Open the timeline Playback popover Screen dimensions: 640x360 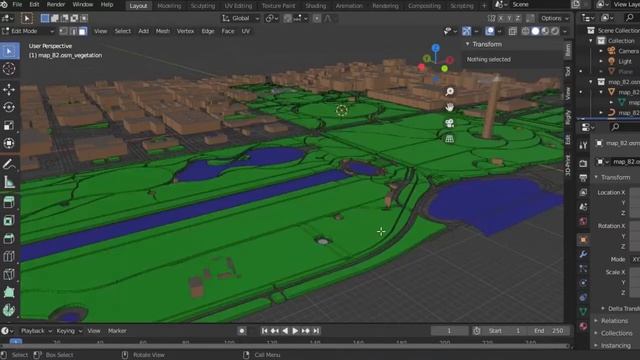[36, 331]
